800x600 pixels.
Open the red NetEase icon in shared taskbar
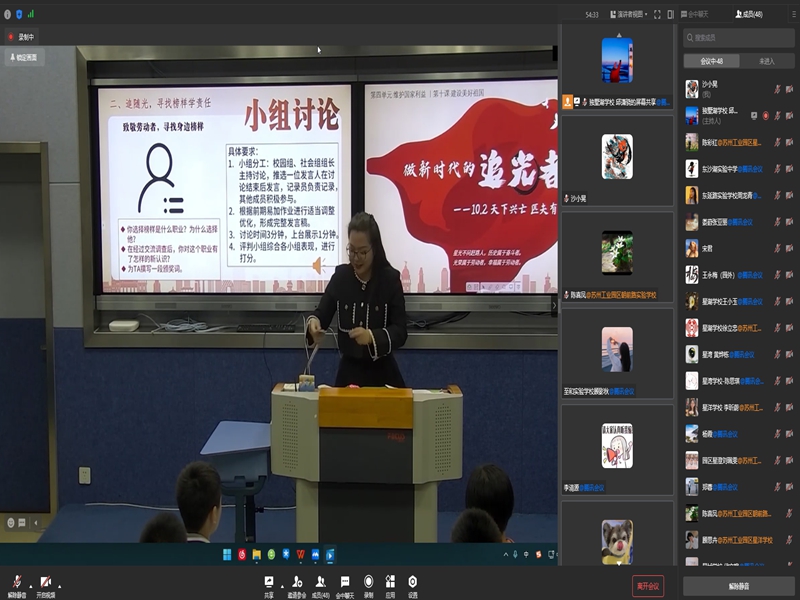[x=242, y=555]
